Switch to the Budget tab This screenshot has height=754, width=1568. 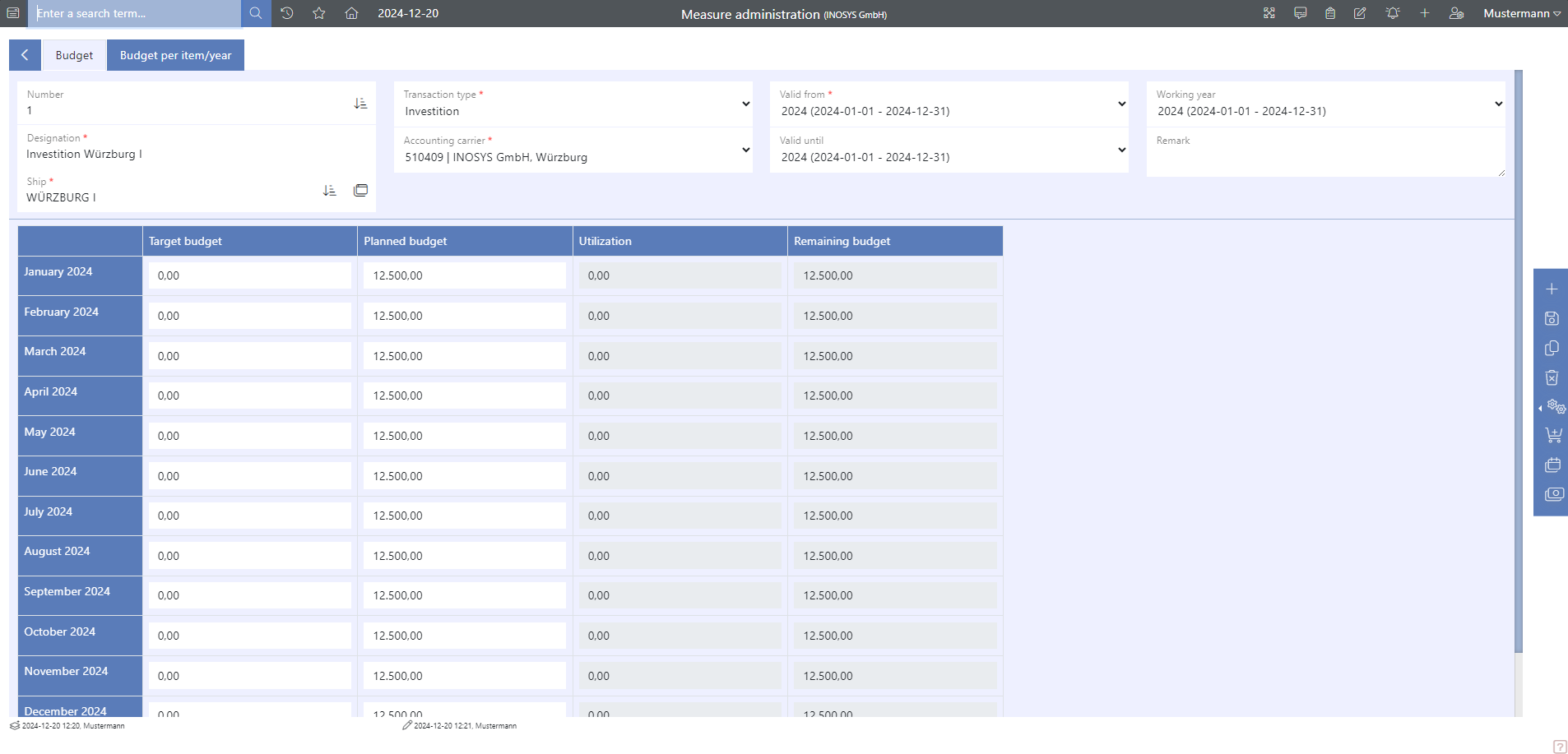point(74,55)
